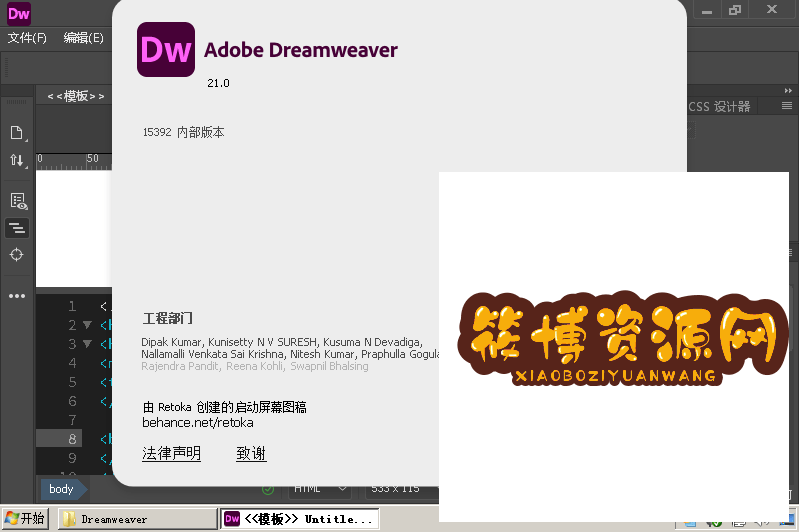Open the 文件(F) menu
Image resolution: width=799 pixels, height=532 pixels.
pyautogui.click(x=27, y=38)
